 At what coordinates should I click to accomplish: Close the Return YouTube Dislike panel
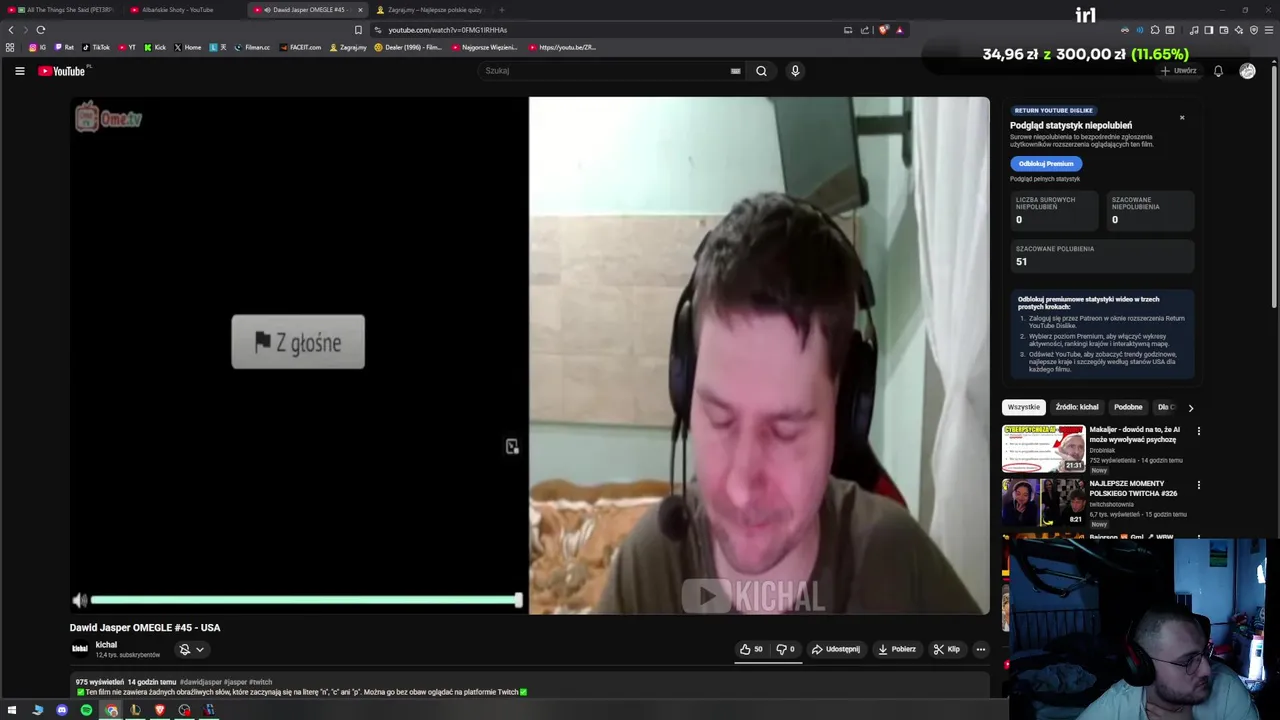point(1181,118)
